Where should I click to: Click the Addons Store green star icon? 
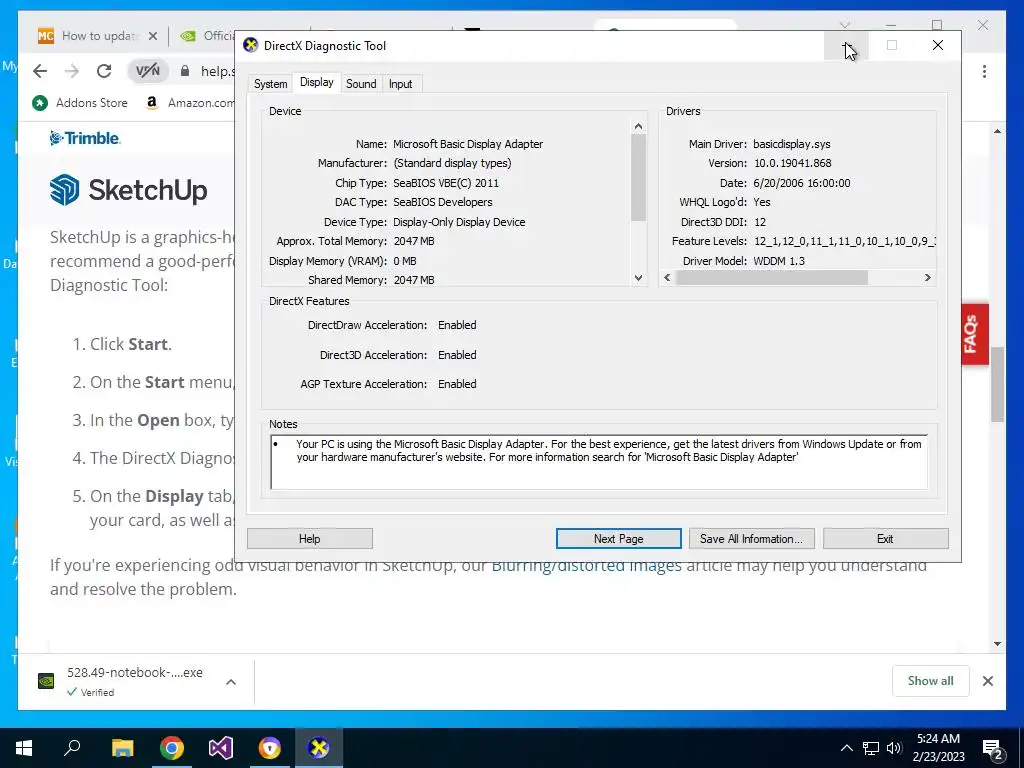40,103
